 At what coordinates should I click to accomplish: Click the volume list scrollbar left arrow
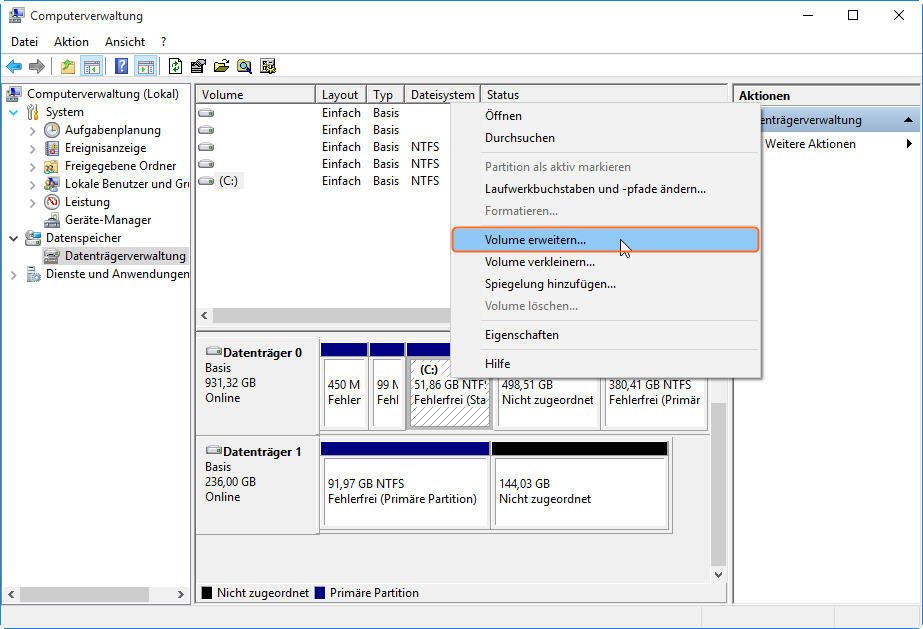tap(204, 315)
